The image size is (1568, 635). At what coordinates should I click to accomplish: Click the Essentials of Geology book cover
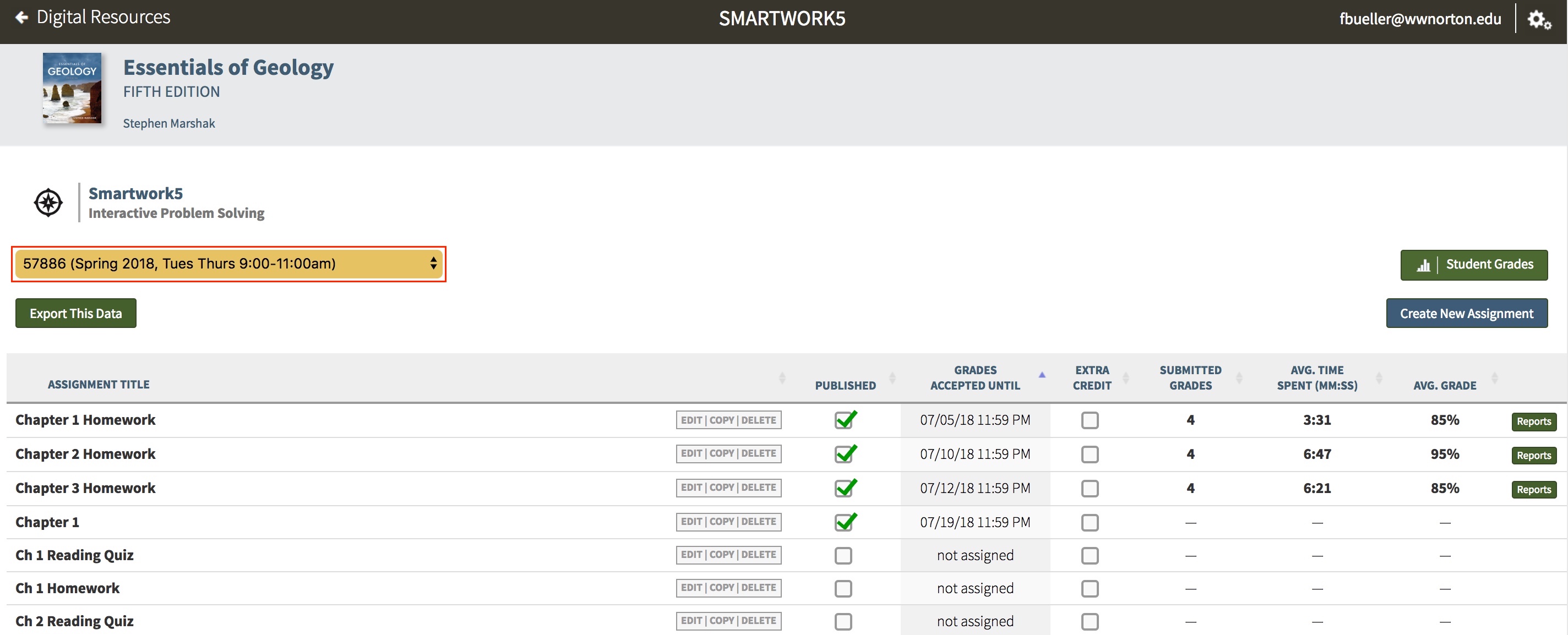point(72,88)
